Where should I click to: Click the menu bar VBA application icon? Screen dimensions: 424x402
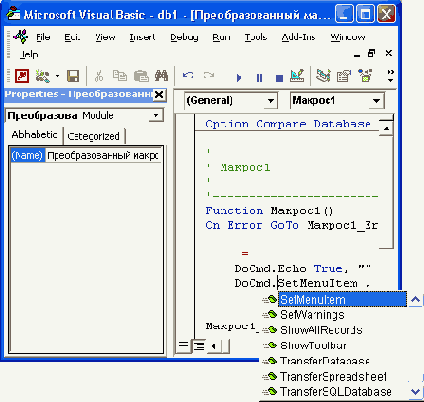click(21, 36)
